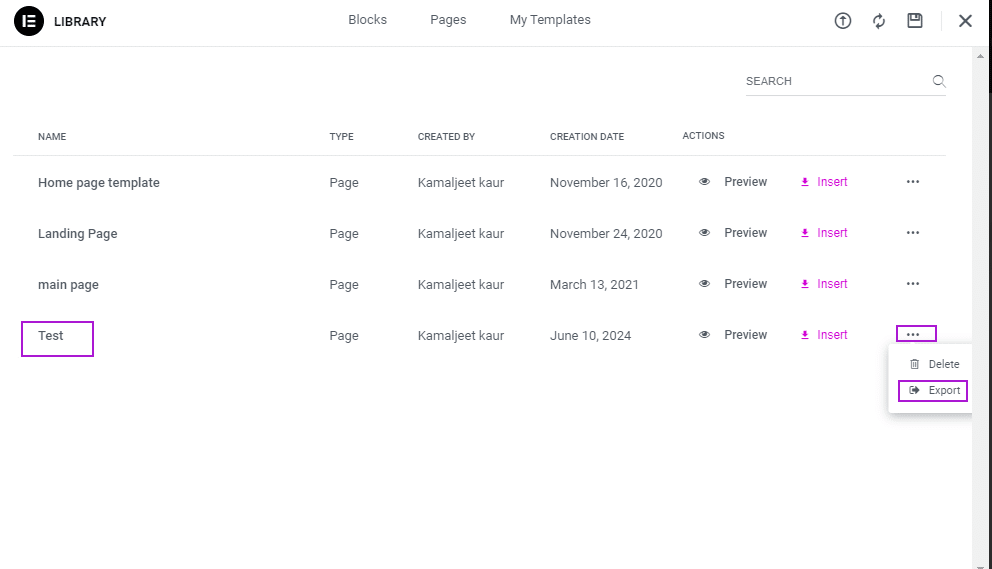Switch to the Blocks tab
Image resolution: width=992 pixels, height=569 pixels.
point(368,20)
